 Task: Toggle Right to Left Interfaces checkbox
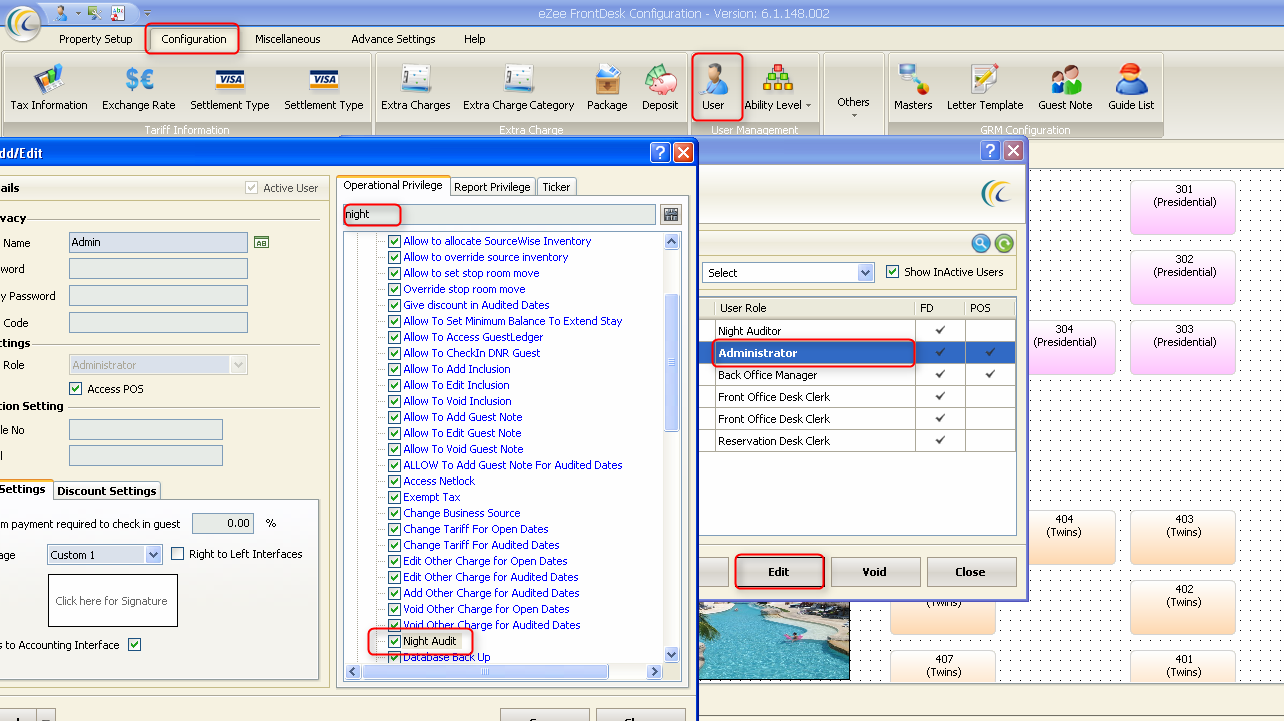pos(178,554)
